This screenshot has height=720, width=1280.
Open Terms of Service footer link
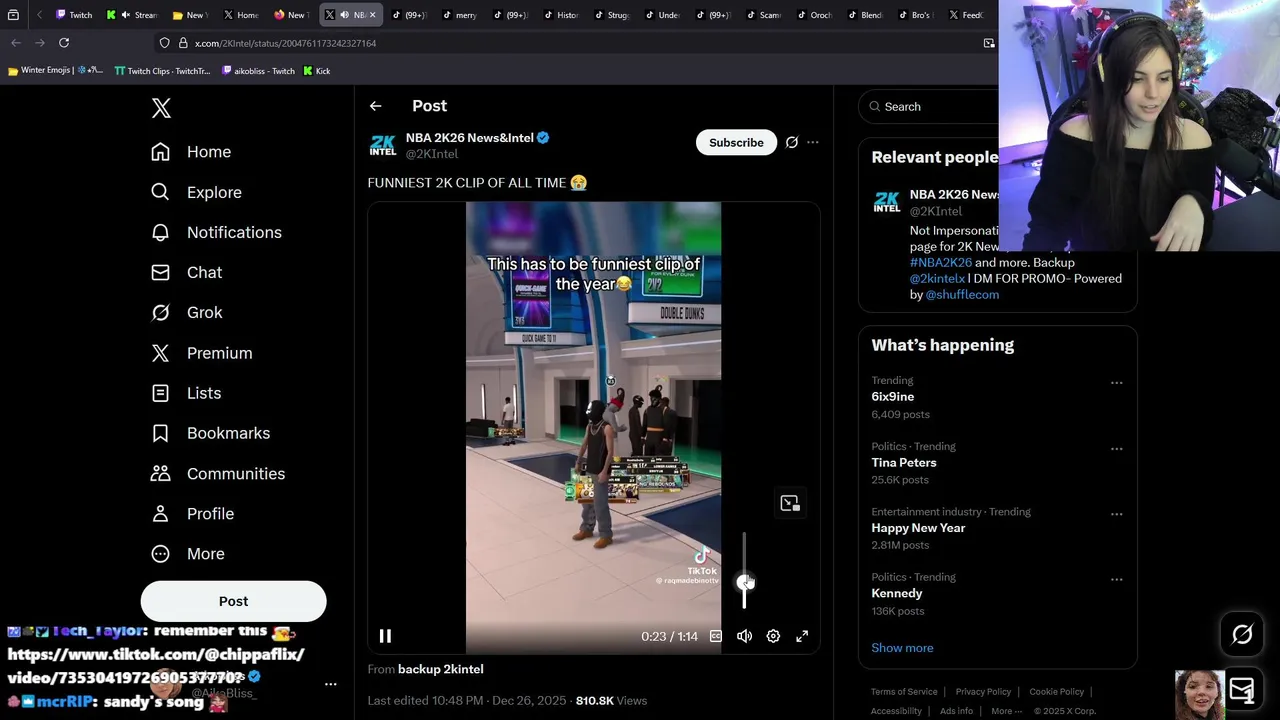[x=904, y=692]
